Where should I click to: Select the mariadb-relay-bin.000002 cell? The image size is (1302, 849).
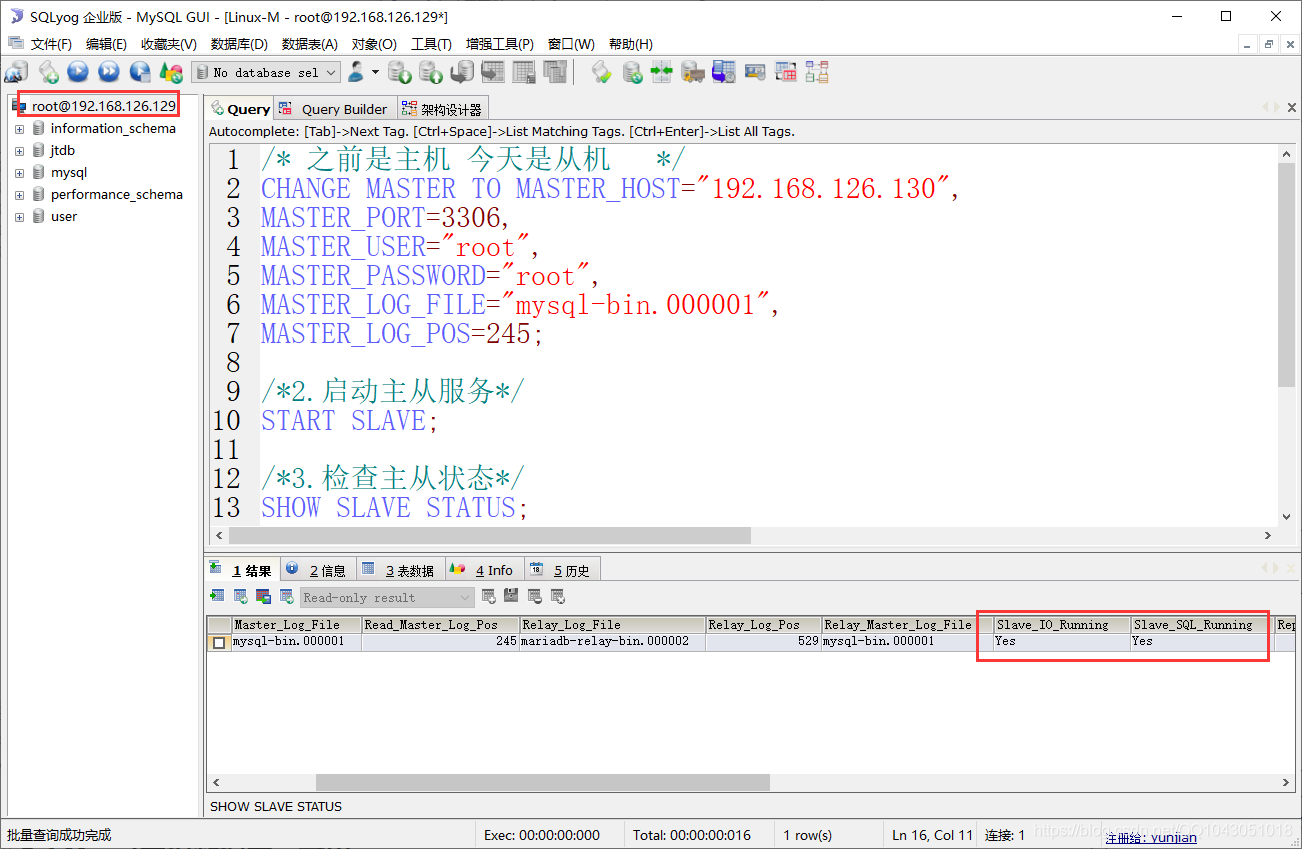(x=612, y=642)
